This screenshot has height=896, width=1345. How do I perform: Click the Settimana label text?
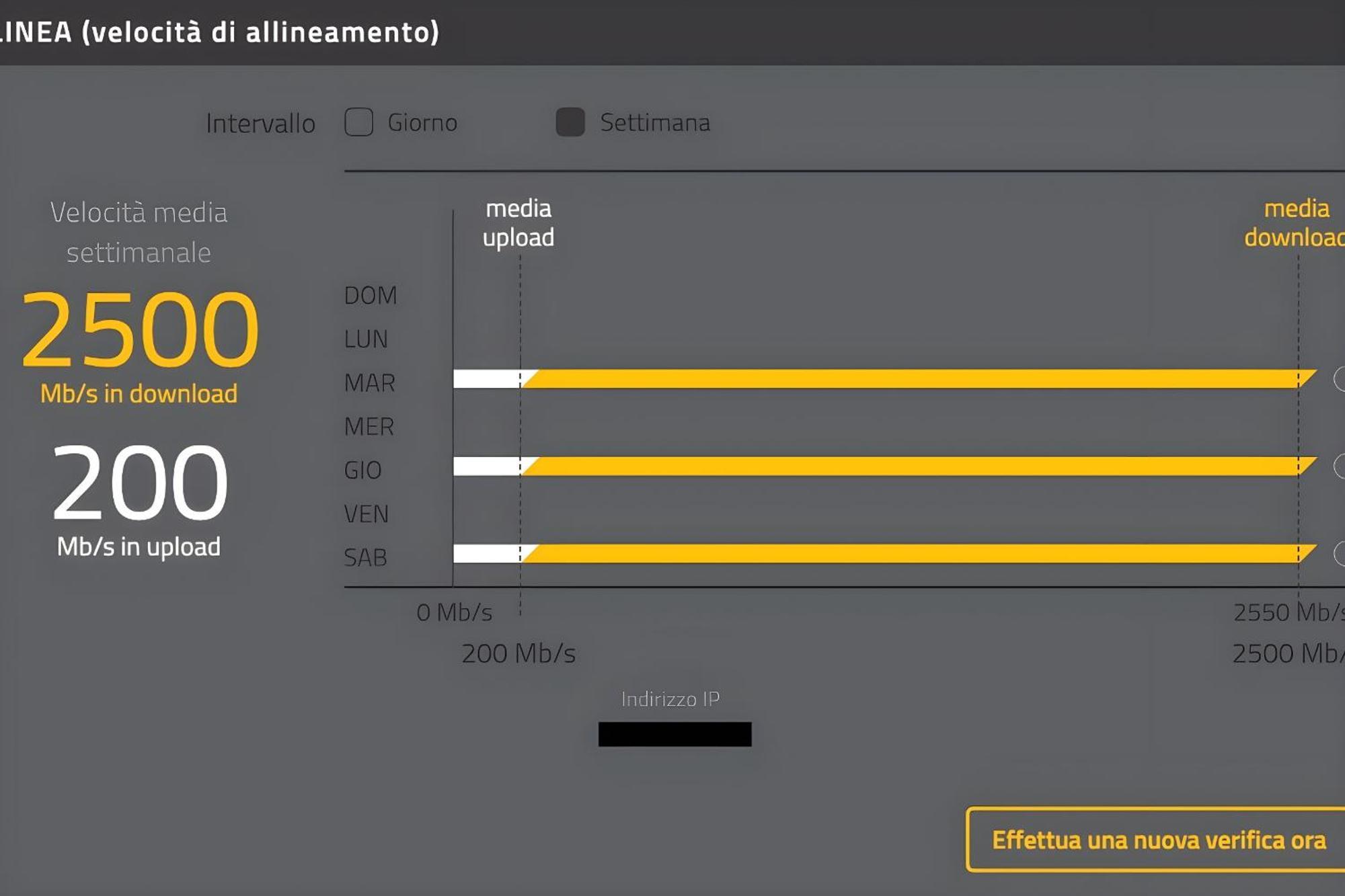[x=655, y=122]
